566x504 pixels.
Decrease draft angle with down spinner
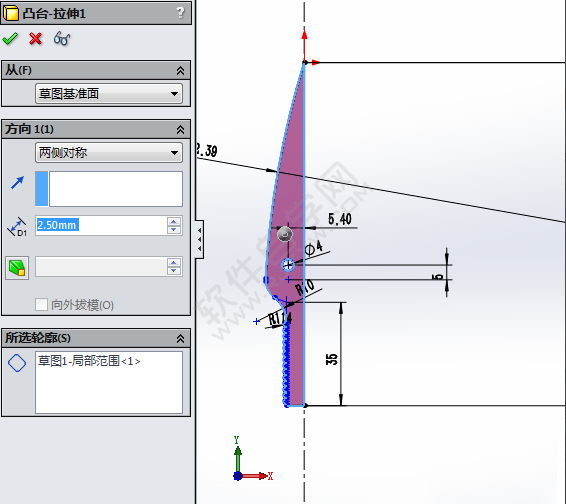[174, 271]
